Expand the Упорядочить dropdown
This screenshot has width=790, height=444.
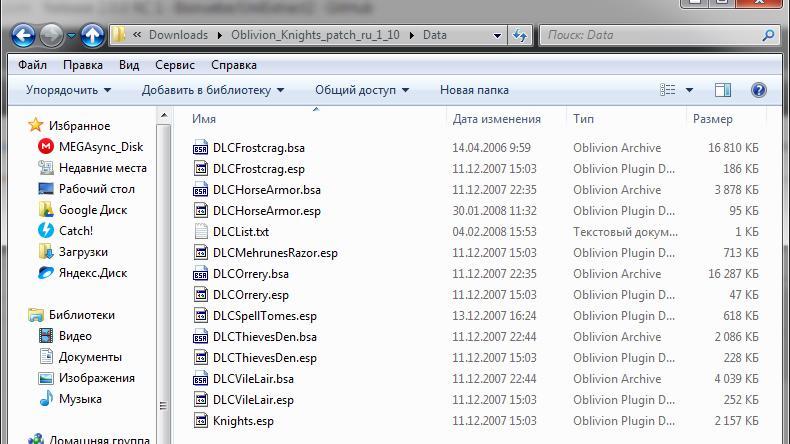(x=68, y=90)
